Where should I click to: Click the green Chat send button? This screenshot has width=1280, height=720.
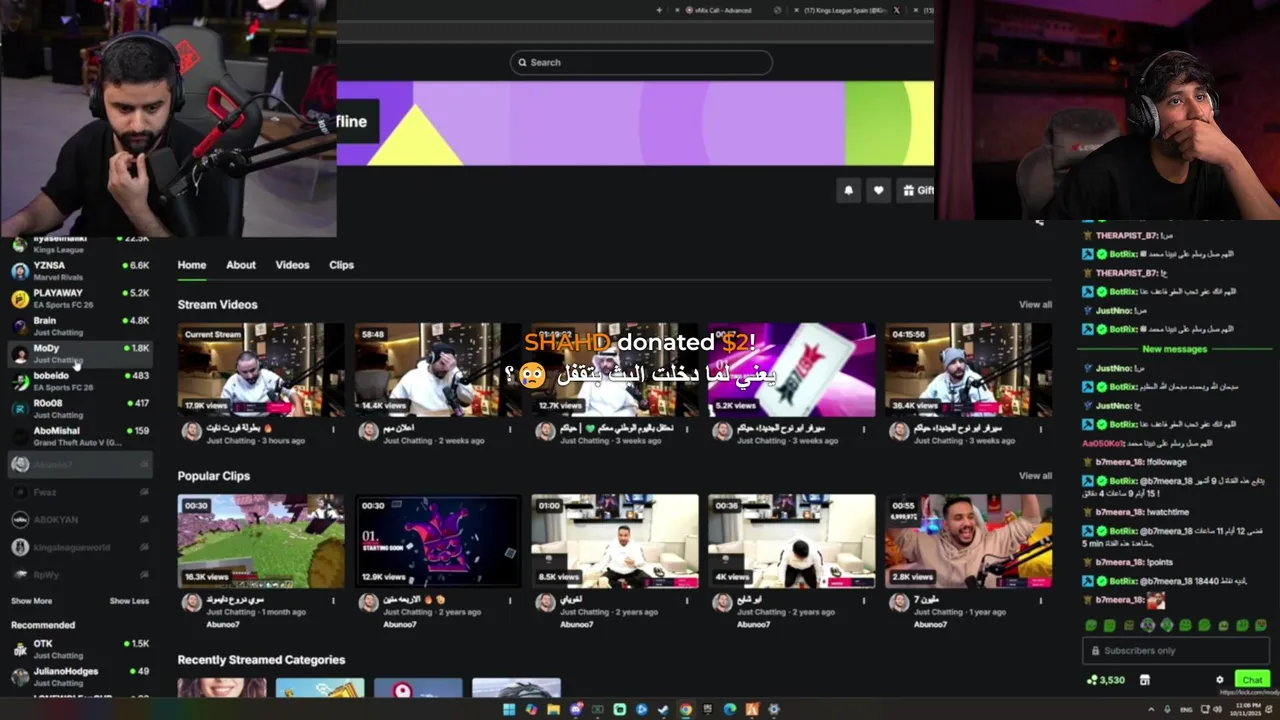click(1252, 680)
